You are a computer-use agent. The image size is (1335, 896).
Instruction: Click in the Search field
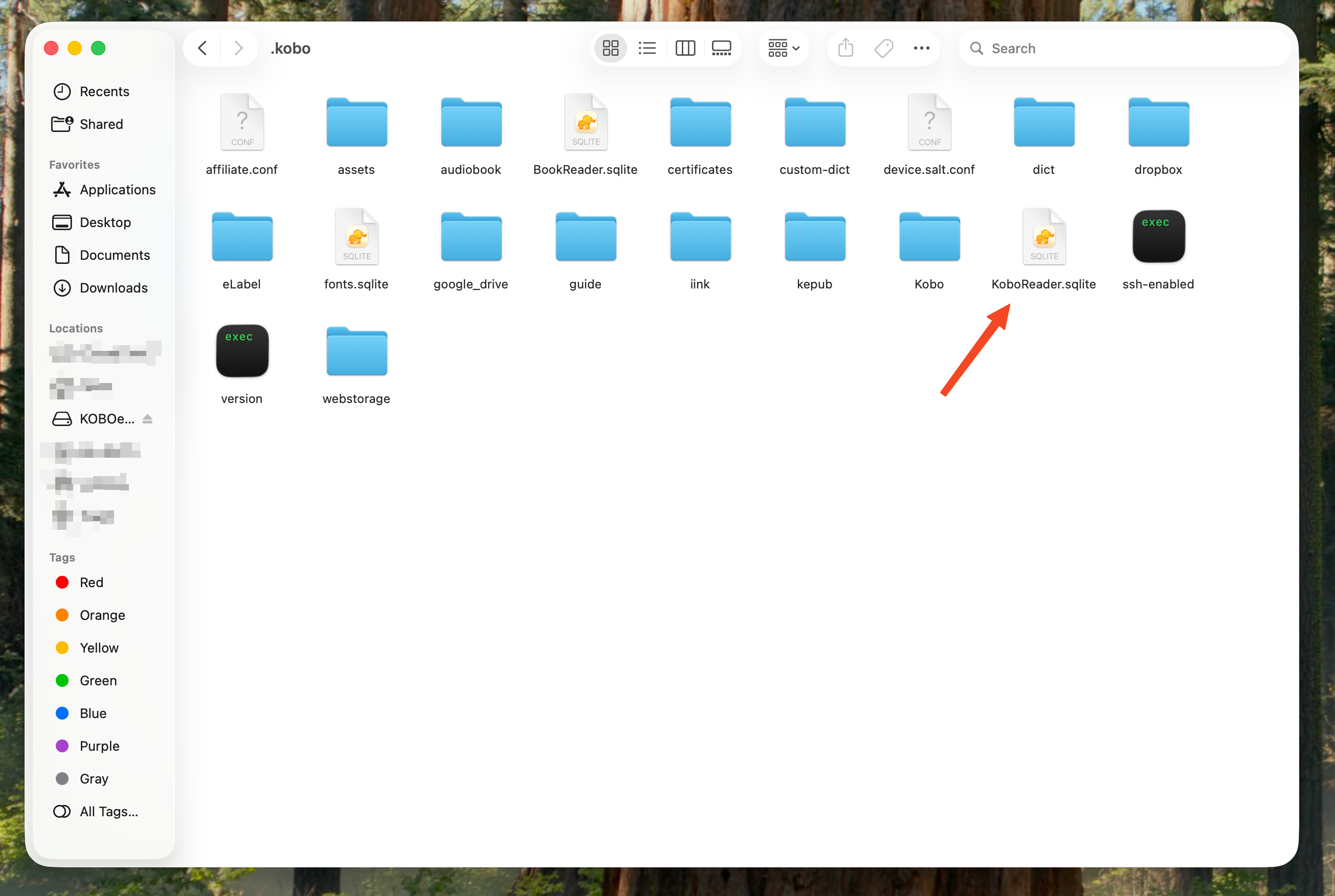pos(1123,49)
